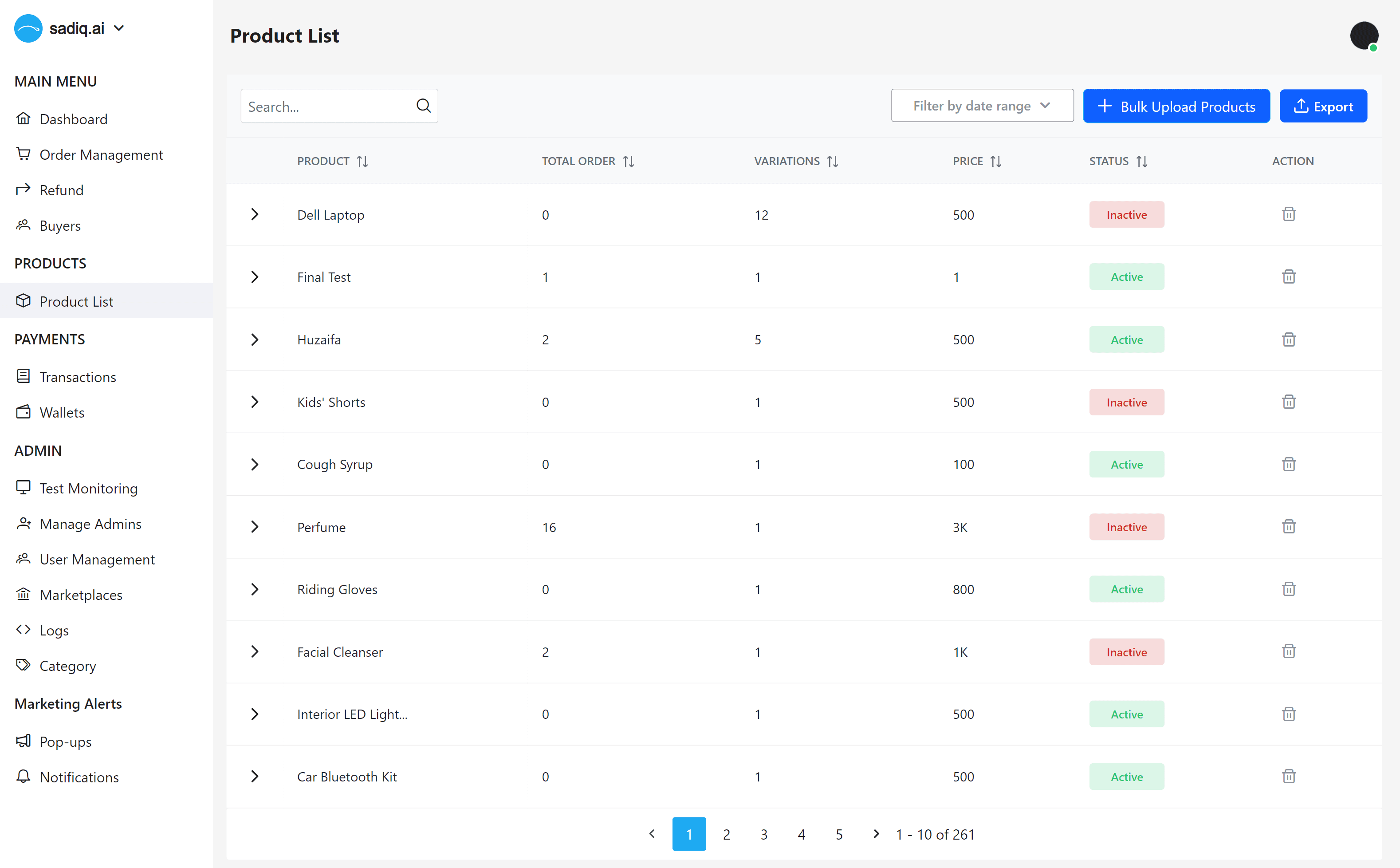This screenshot has width=1400, height=868.
Task: Expand the Dell Laptop row
Action: [255, 214]
